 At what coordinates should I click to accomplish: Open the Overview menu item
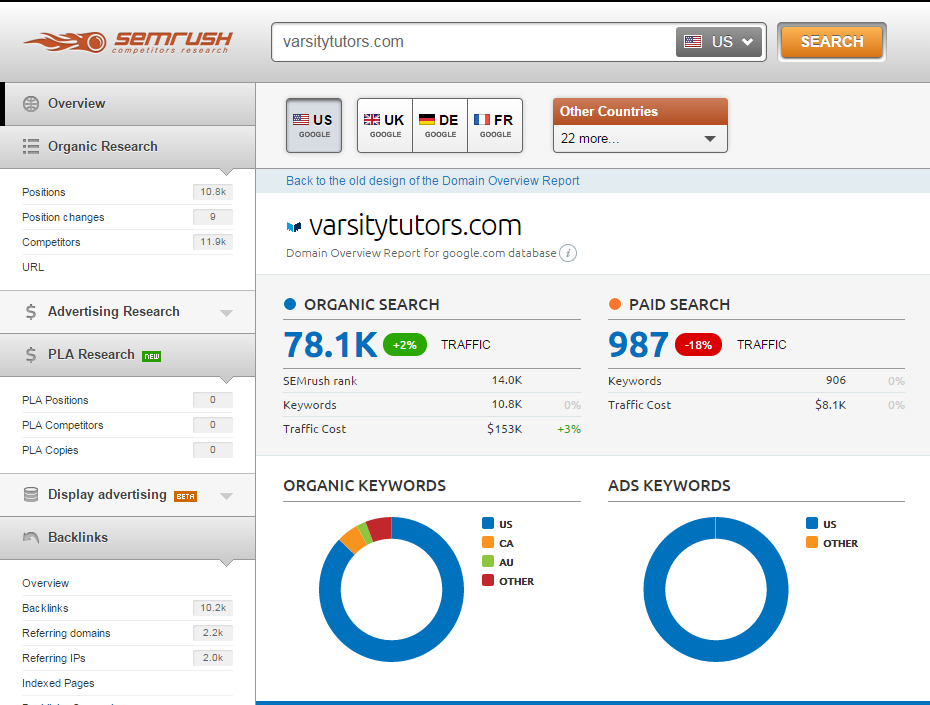[x=128, y=104]
